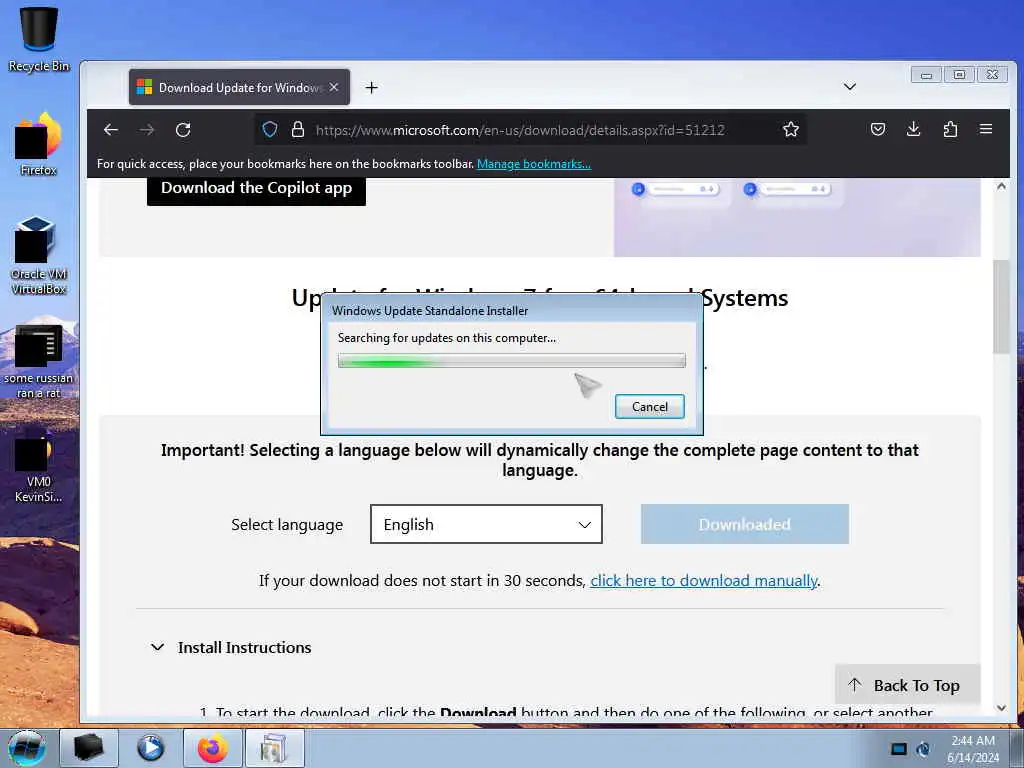Open Windows Media Player from taskbar
The width and height of the screenshot is (1024, 768).
[150, 748]
